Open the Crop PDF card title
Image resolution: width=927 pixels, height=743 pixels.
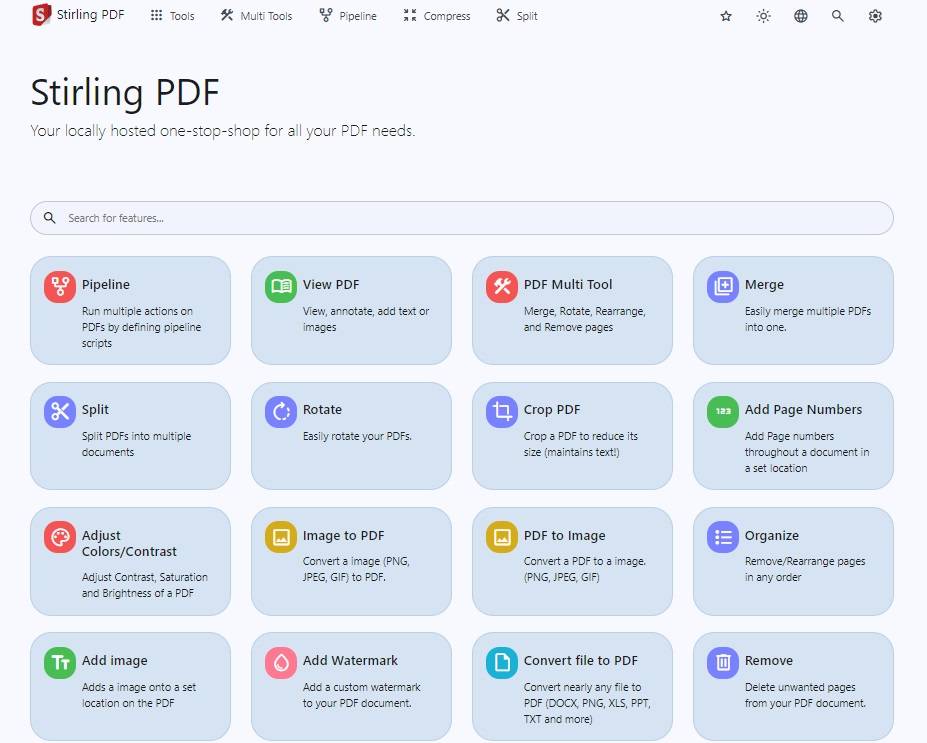tap(552, 410)
